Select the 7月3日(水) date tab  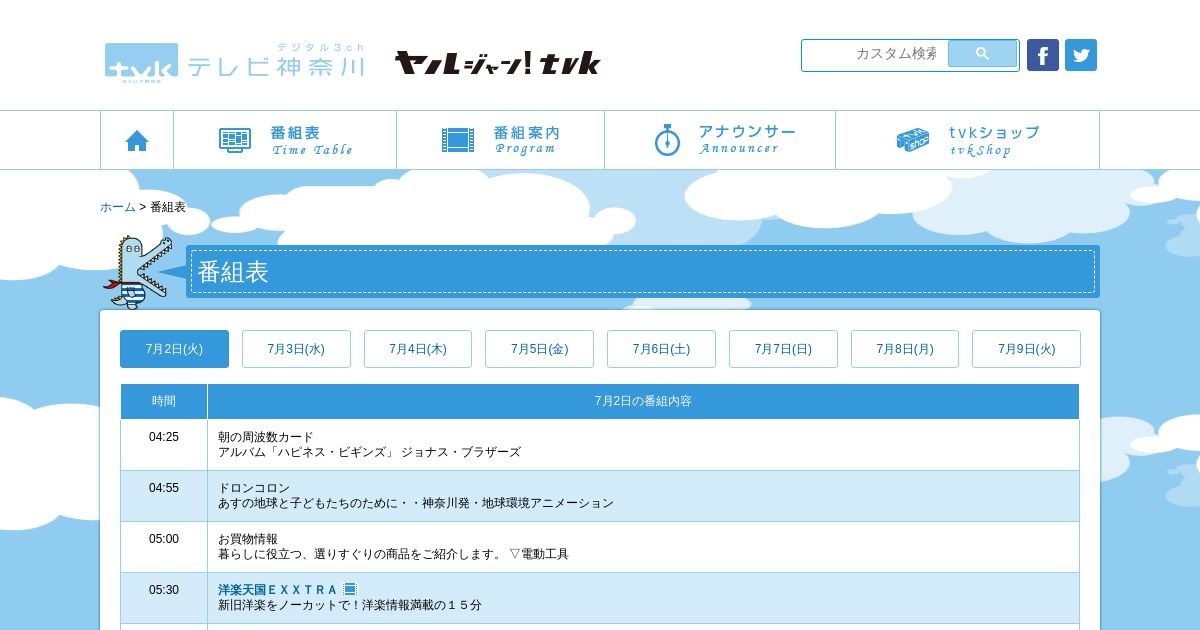pos(296,349)
